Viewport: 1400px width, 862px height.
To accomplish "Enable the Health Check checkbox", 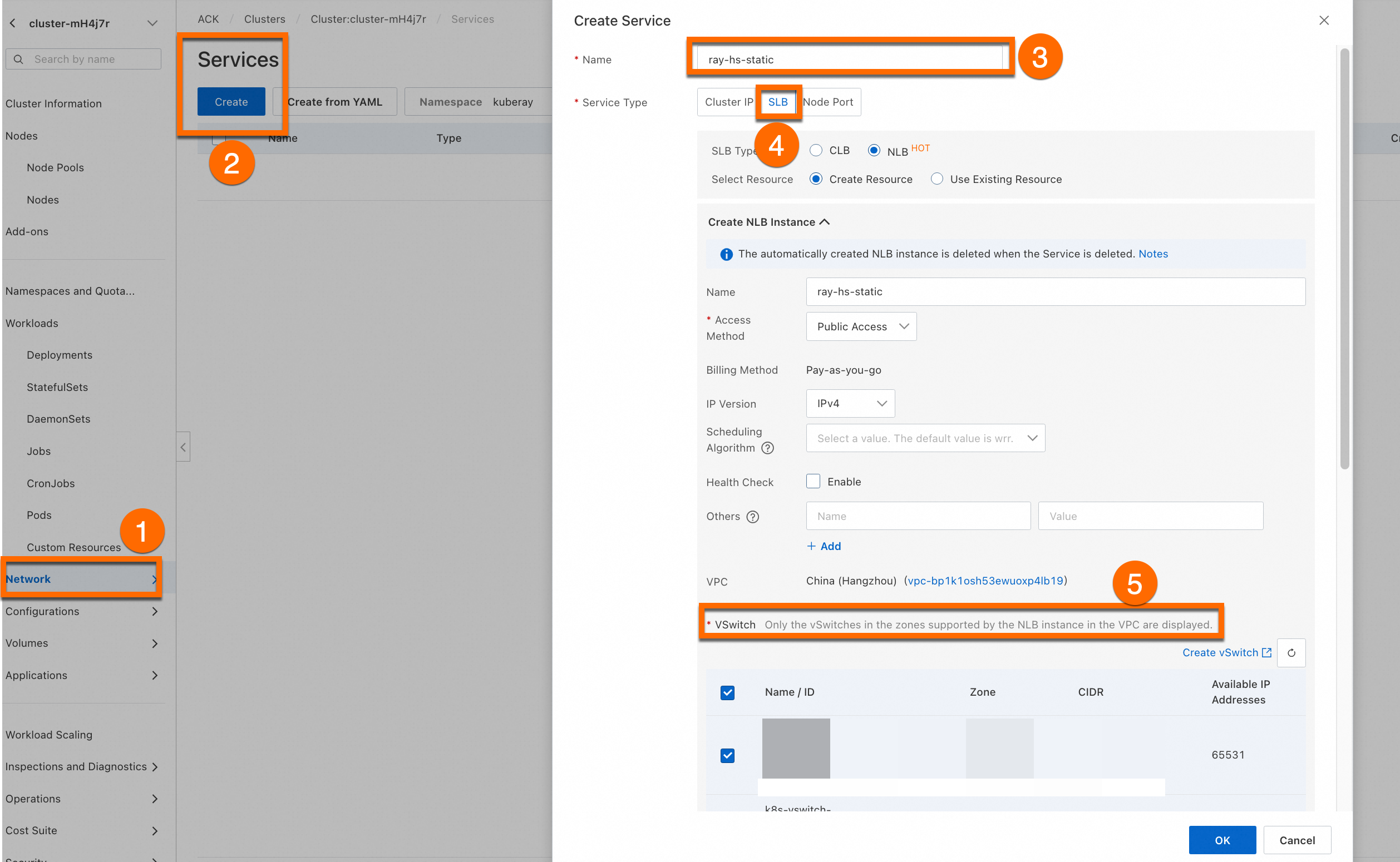I will [812, 481].
